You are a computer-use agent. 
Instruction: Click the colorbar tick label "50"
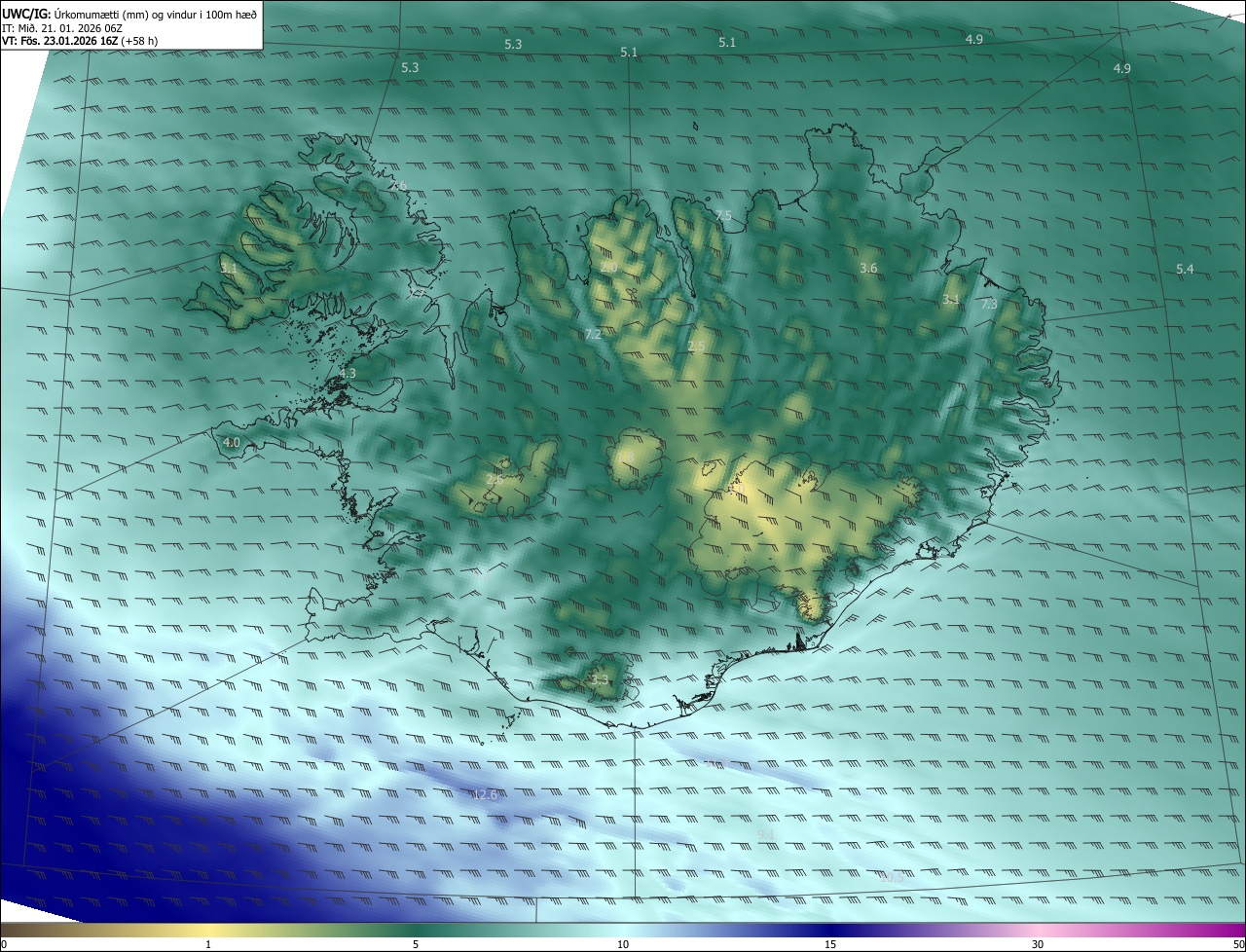(1238, 944)
